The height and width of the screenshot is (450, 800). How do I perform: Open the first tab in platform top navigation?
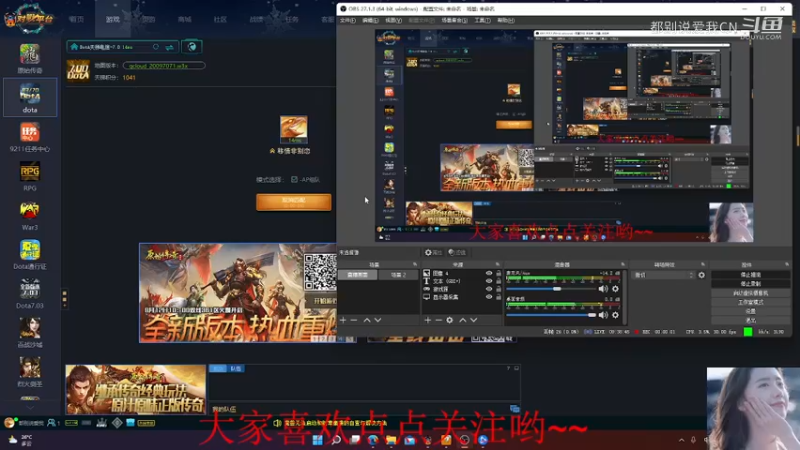(x=77, y=19)
